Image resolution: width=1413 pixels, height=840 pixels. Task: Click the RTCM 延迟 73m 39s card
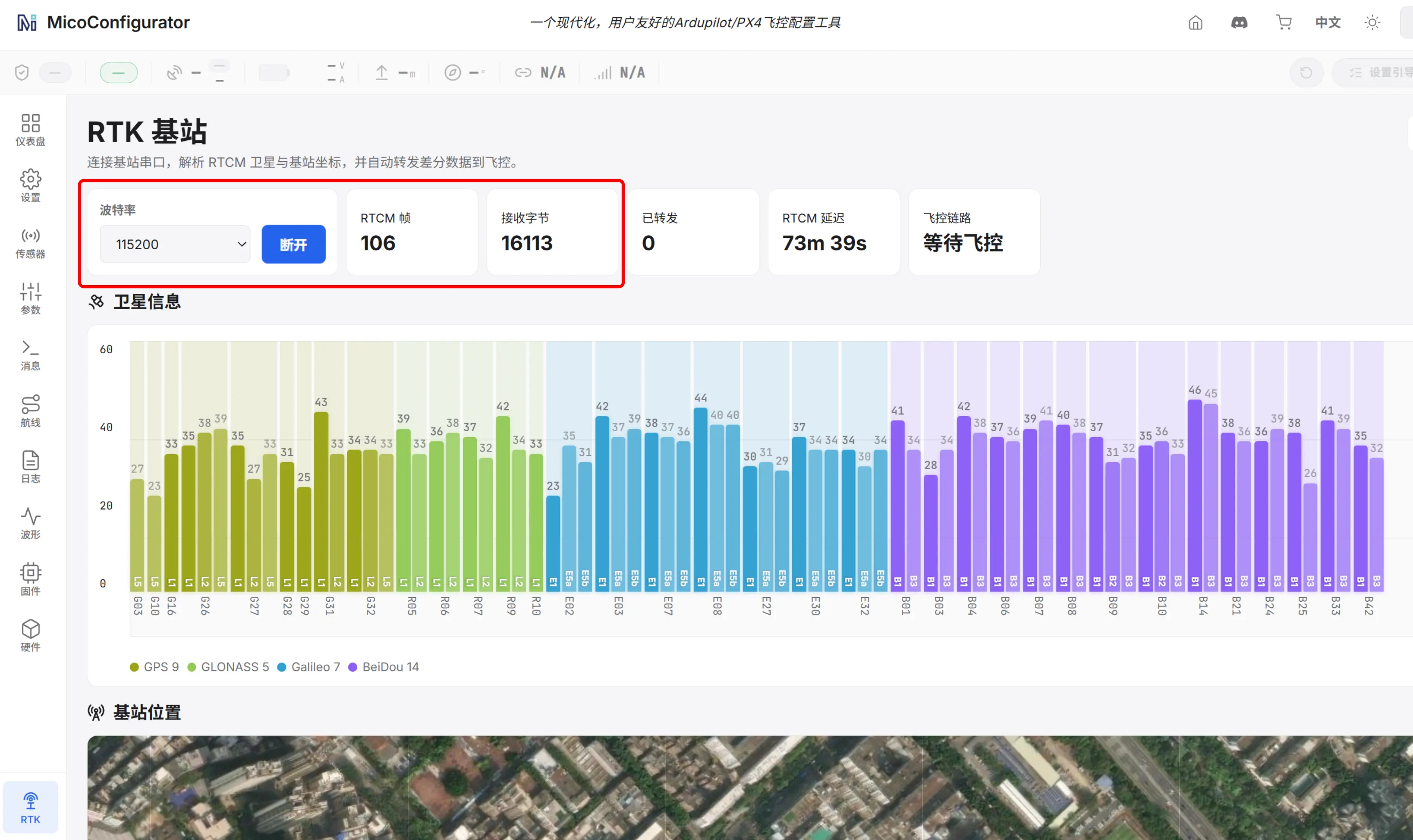pyautogui.click(x=833, y=232)
